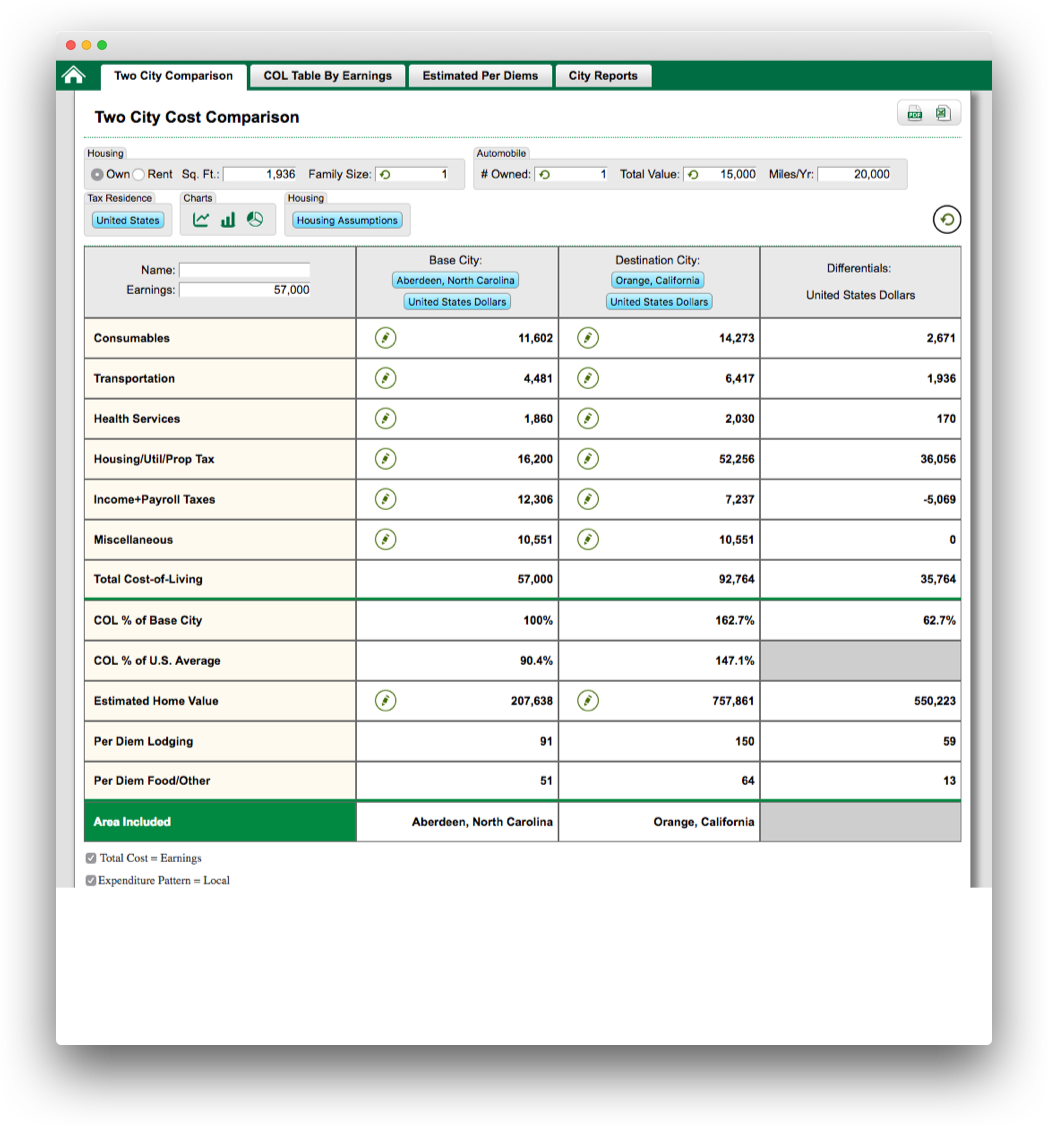1048x1126 pixels.
Task: Edit Consumables for the base city
Action: pos(386,338)
